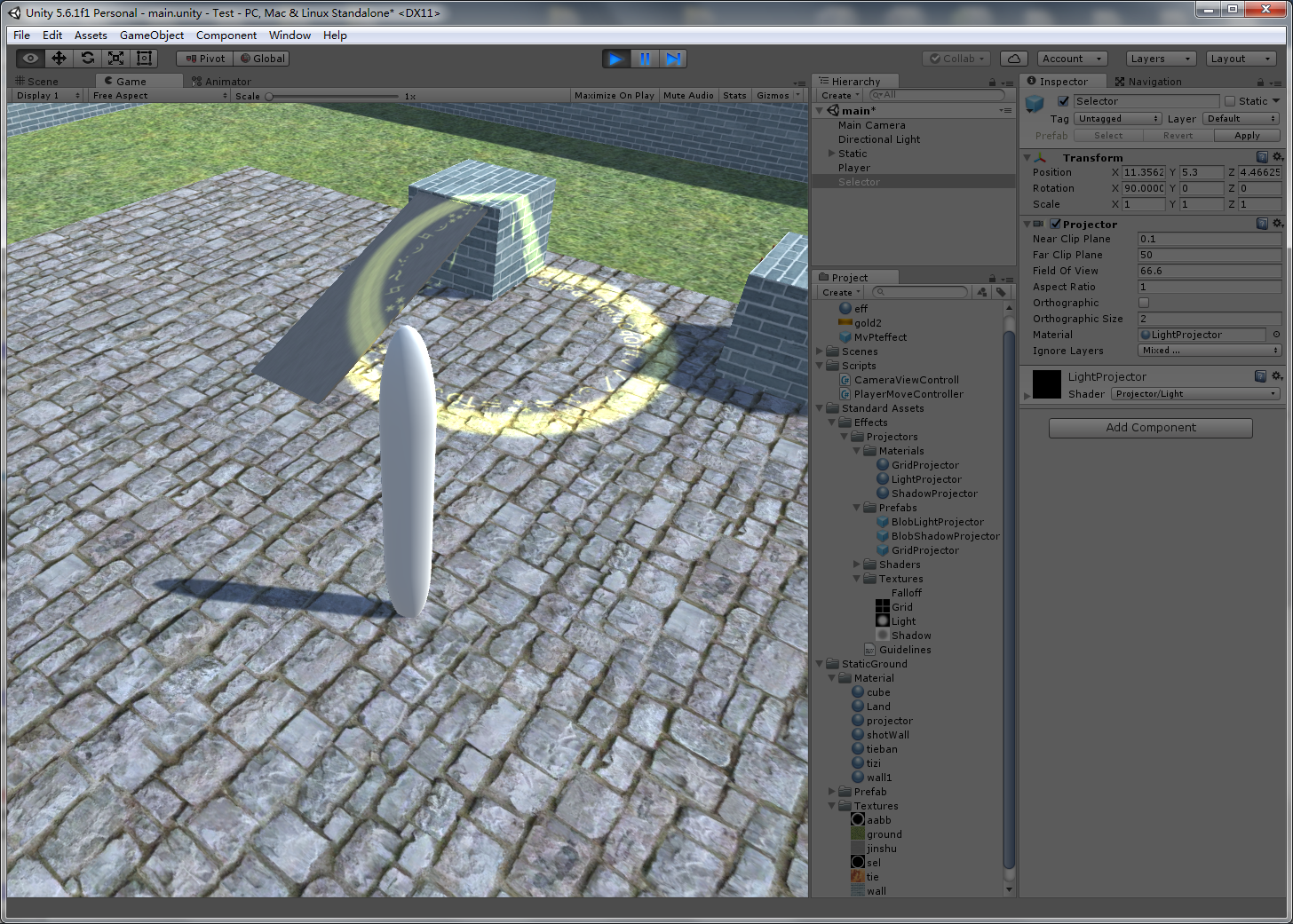Open the Collab button

[957, 59]
